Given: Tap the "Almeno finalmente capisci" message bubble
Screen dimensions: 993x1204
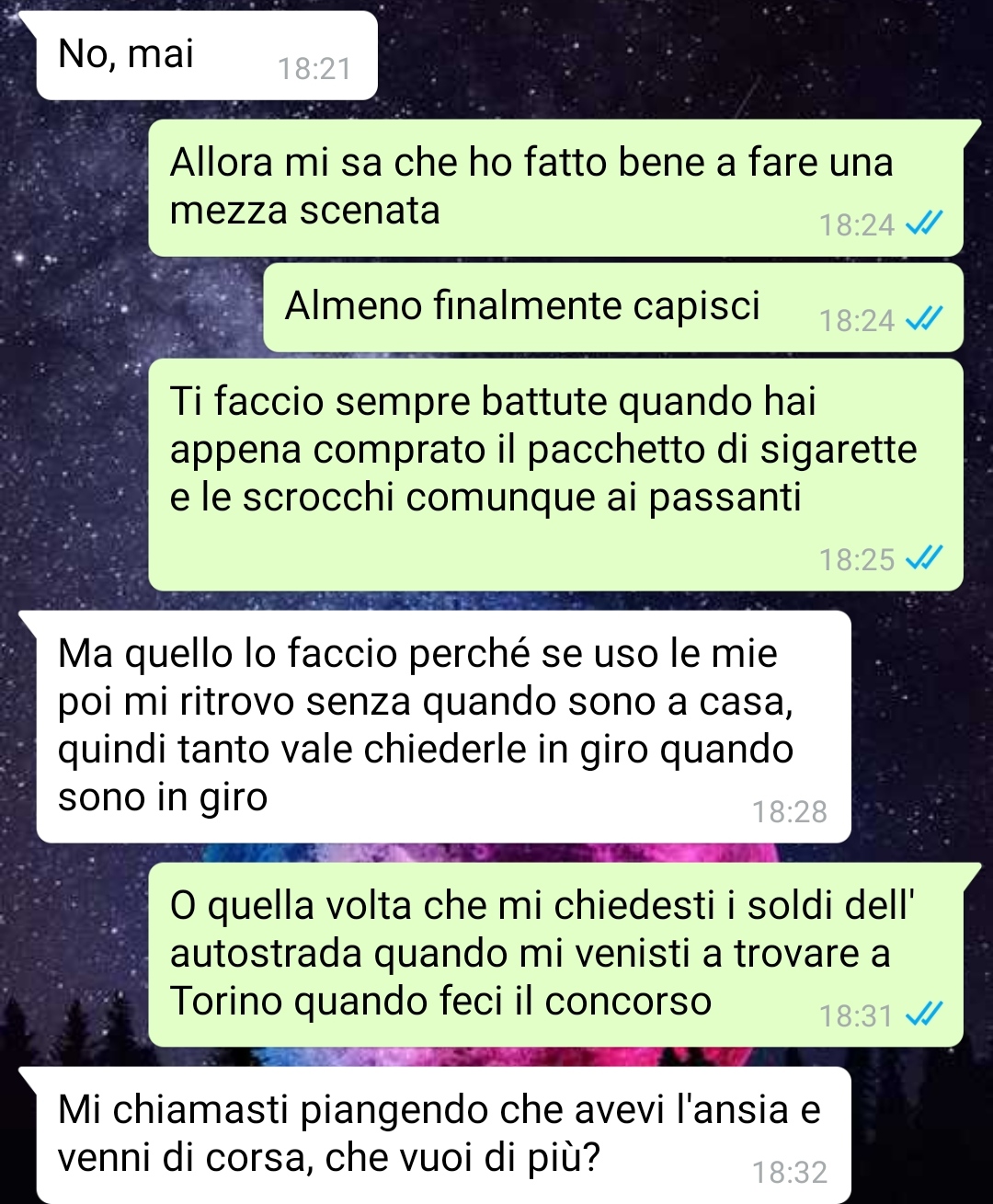Looking at the screenshot, I should (613, 307).
